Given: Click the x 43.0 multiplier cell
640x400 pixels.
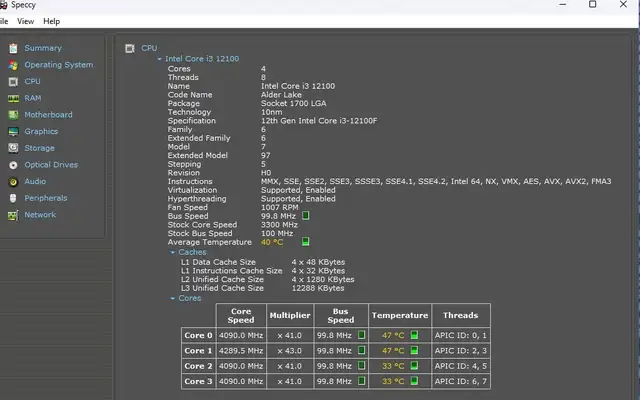Looking at the screenshot, I should click(x=289, y=351).
